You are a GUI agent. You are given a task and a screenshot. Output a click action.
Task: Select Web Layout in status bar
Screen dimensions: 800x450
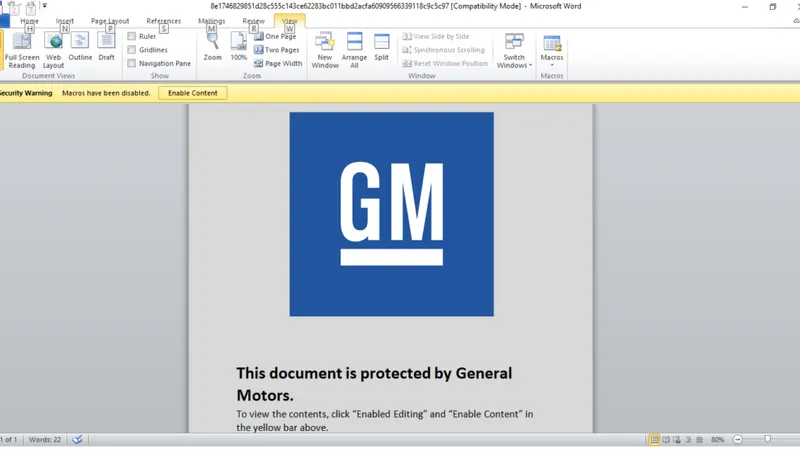pos(677,439)
